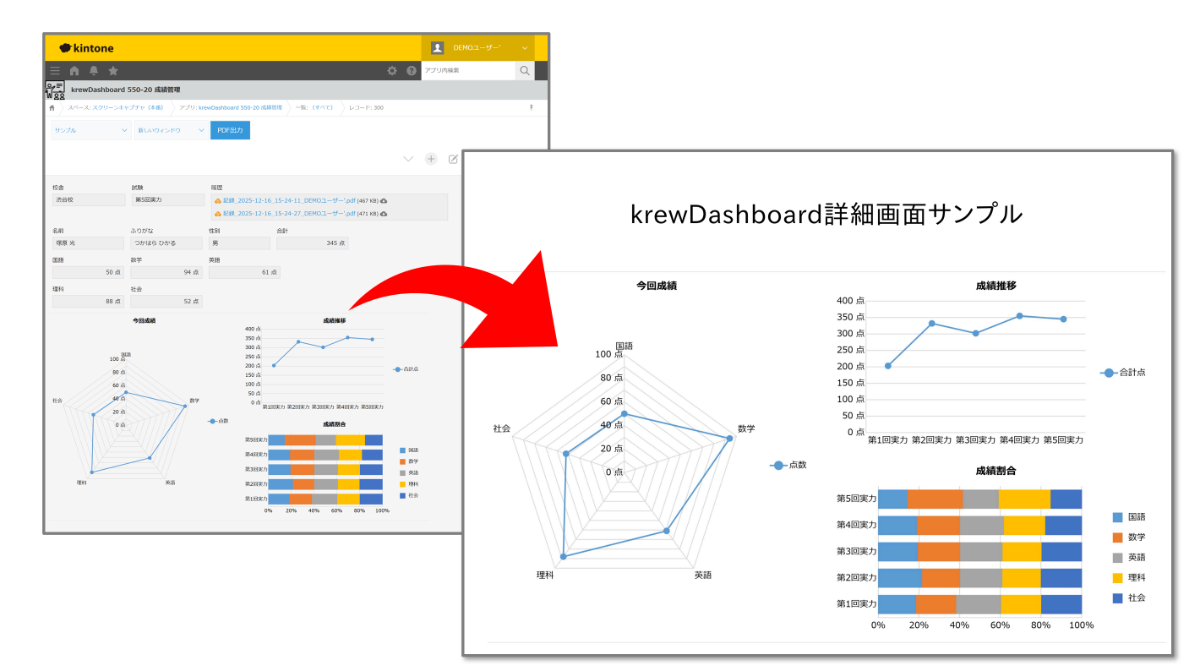Open the hamburger menu in kintone toolbar

54,71
